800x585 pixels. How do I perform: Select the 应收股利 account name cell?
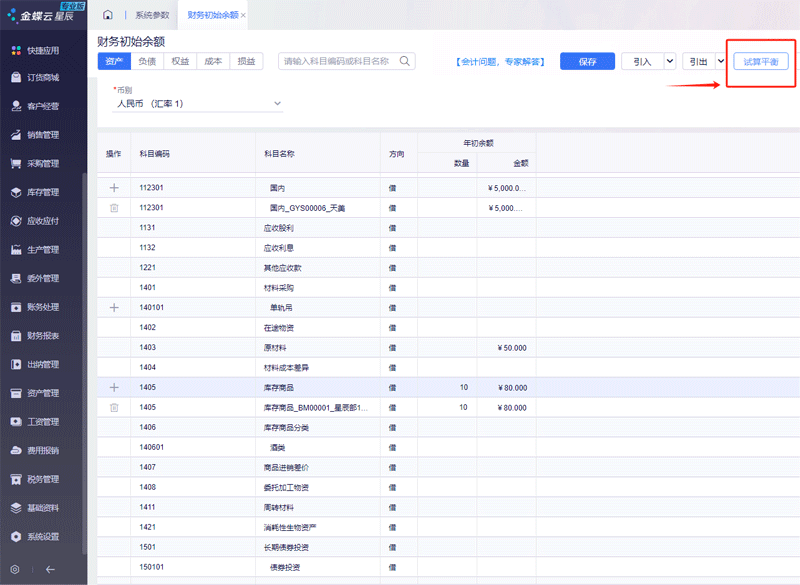coord(279,228)
